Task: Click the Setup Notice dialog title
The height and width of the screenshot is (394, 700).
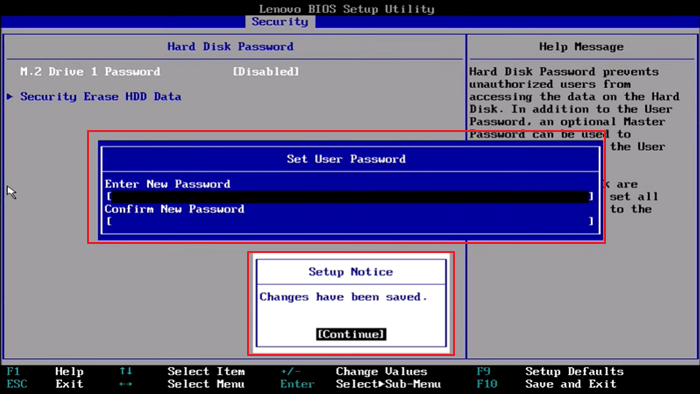Action: tap(351, 272)
